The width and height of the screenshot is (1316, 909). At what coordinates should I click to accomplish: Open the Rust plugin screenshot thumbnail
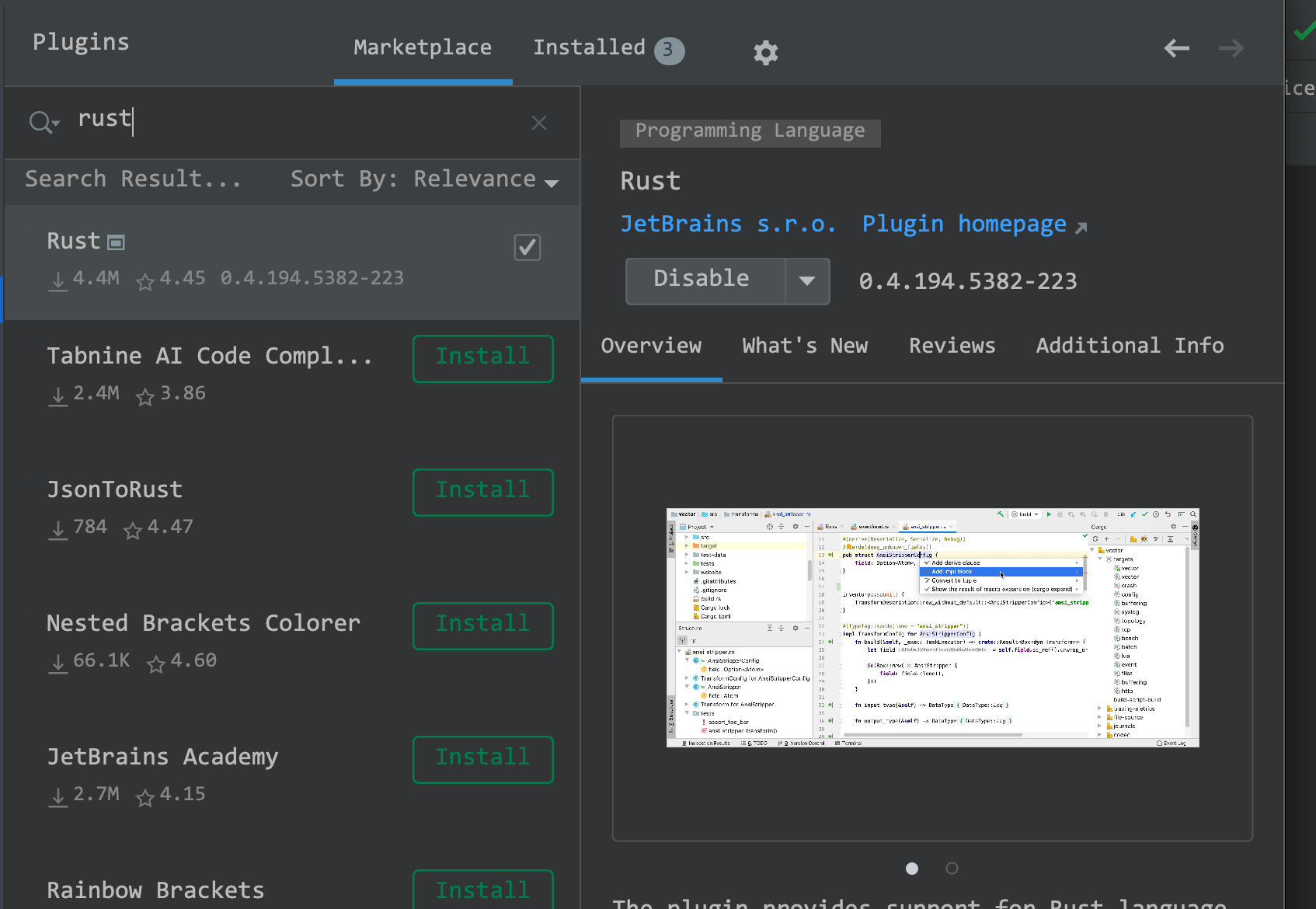(x=932, y=628)
